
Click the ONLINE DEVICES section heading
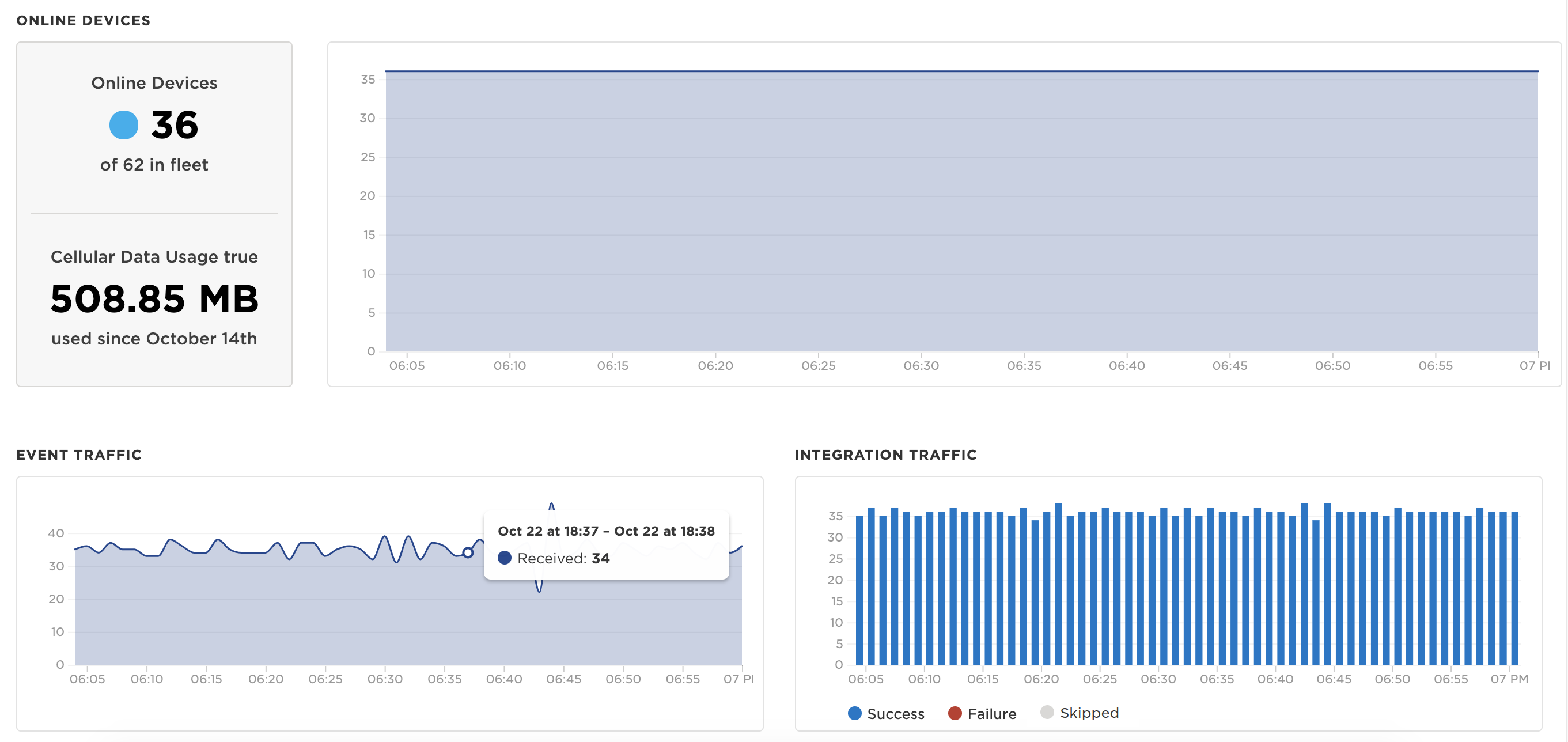pos(84,21)
